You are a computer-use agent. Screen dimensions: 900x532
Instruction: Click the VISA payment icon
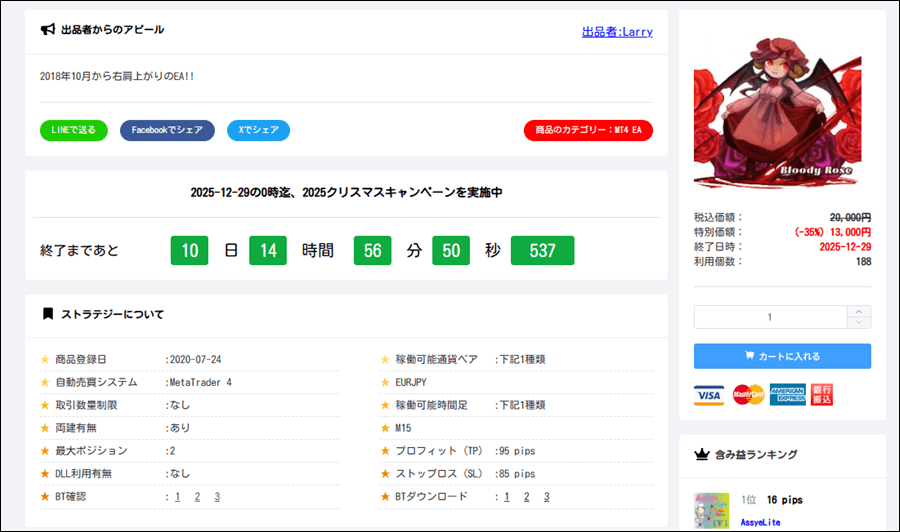[708, 395]
